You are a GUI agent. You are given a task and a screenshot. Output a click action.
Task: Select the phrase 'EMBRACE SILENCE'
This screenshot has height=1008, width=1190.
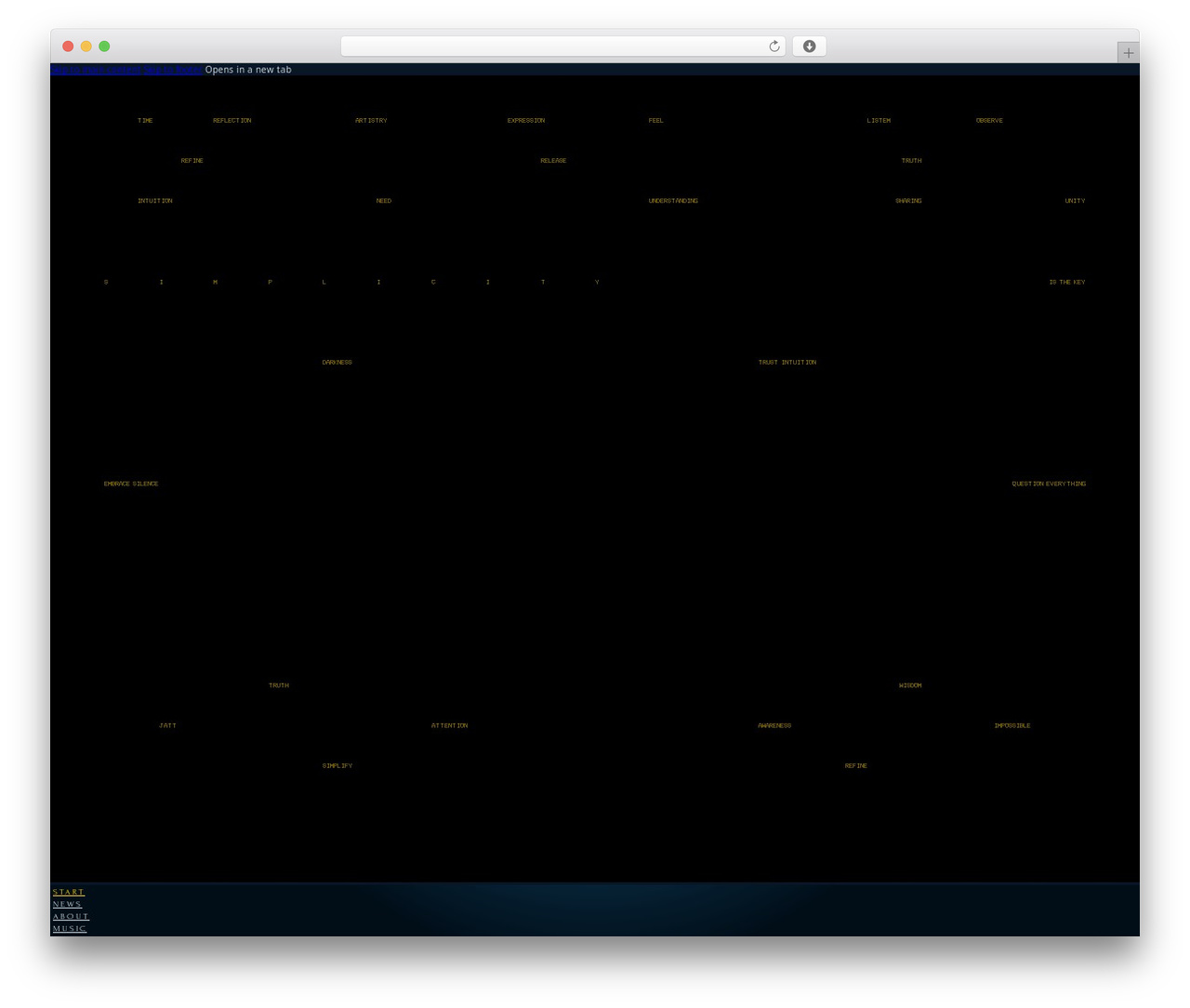(131, 484)
